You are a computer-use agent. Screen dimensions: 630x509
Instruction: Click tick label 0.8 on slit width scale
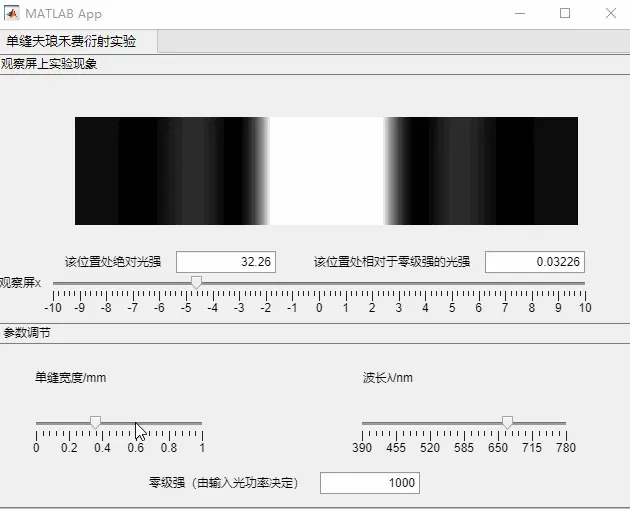point(169,448)
